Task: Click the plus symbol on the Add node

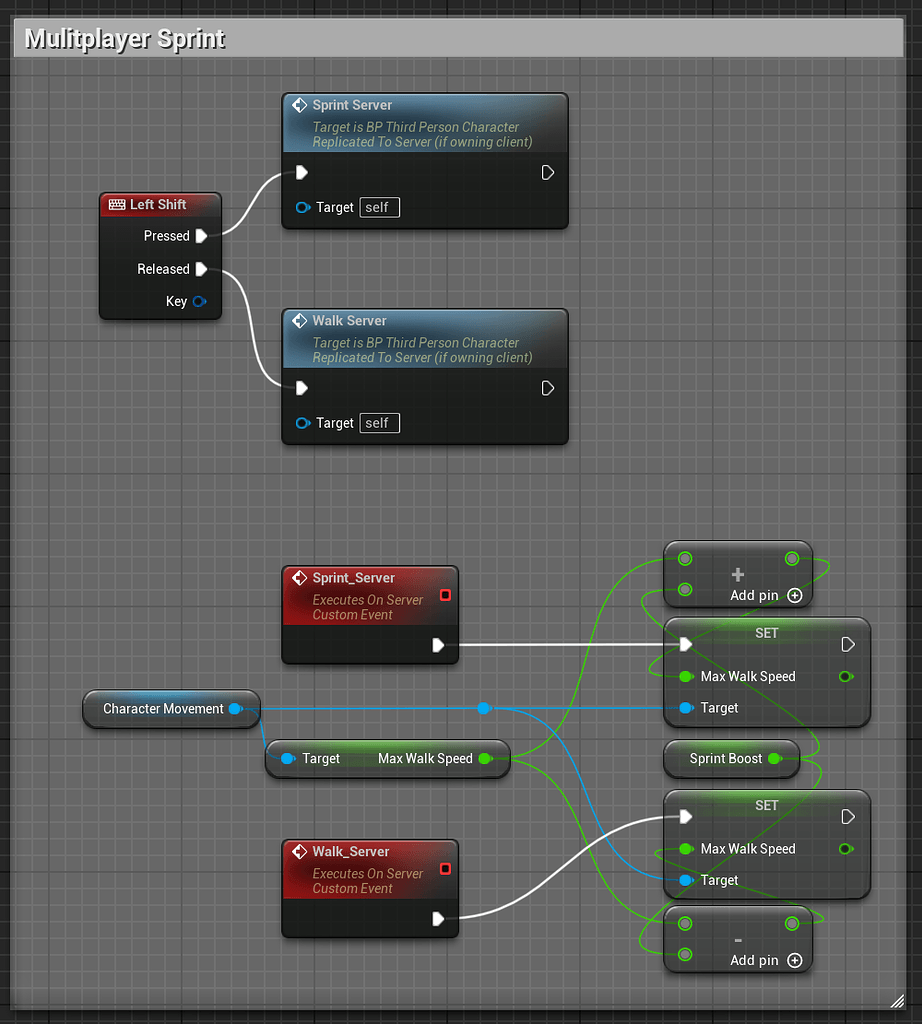Action: point(737,574)
